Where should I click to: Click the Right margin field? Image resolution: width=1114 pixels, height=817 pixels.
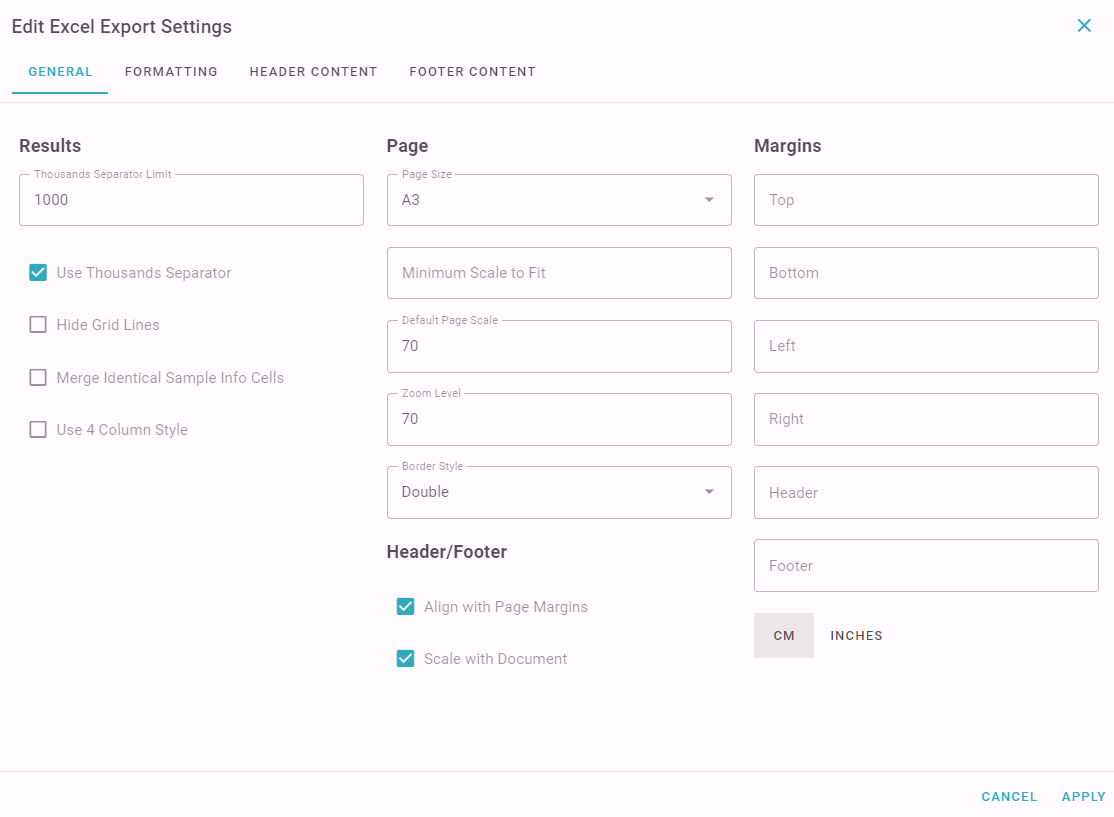(926, 419)
